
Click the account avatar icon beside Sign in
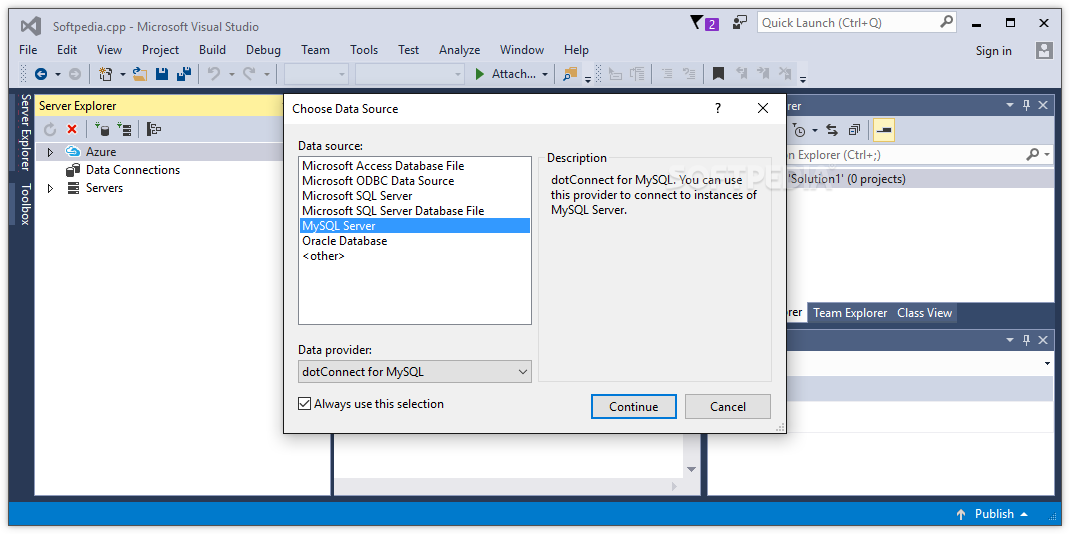click(x=1044, y=50)
